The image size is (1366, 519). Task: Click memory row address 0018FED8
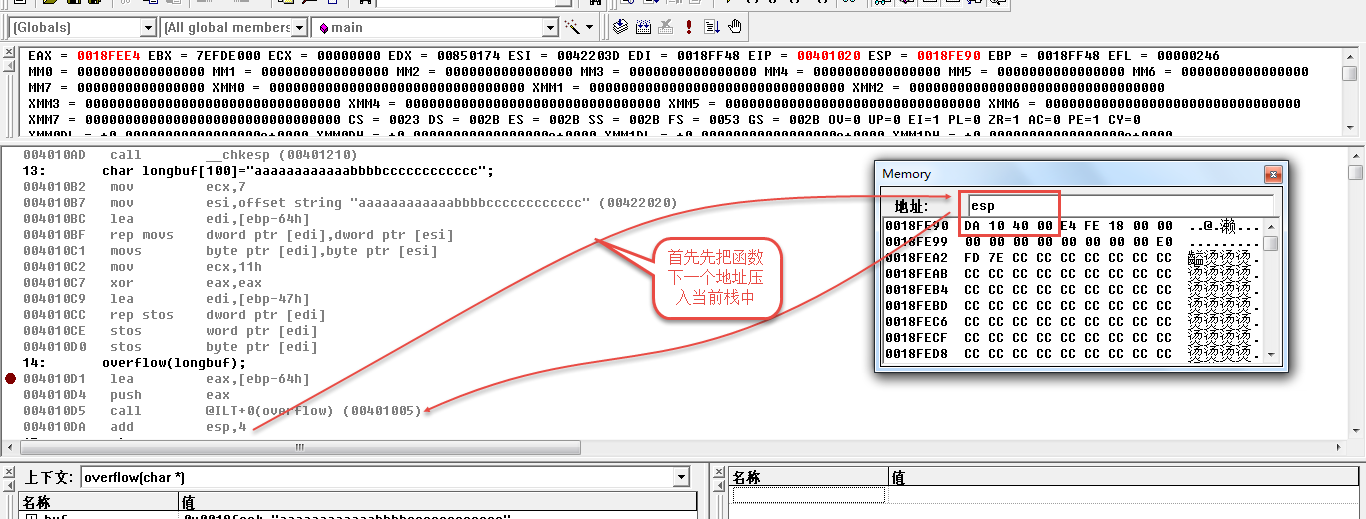point(916,354)
